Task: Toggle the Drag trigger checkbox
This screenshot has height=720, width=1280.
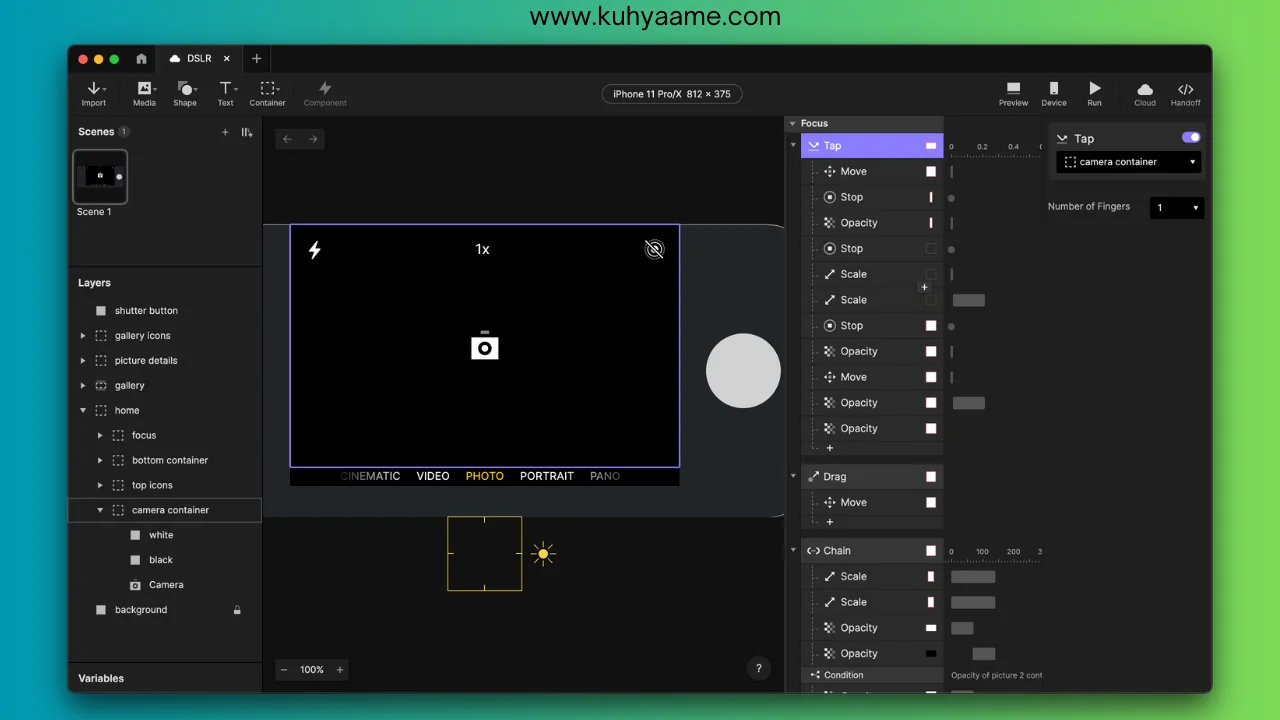Action: tap(931, 477)
